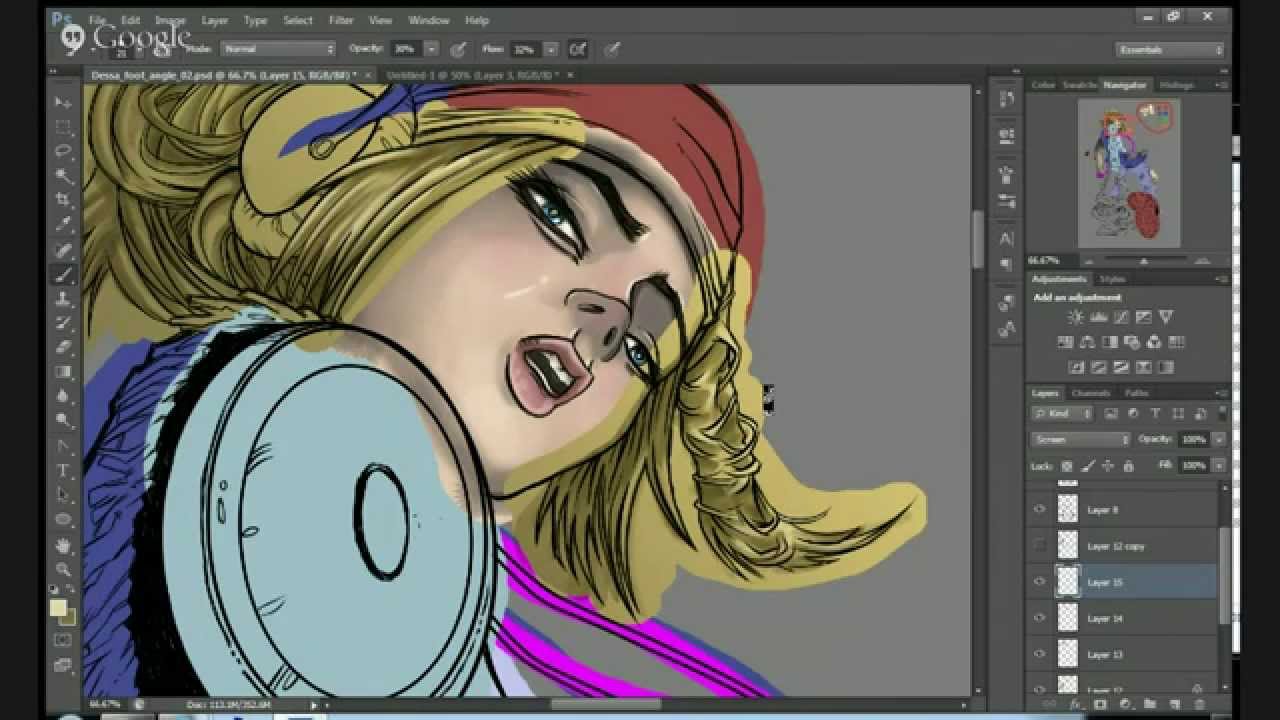Select the Crop tool
1280x720 pixels.
tap(63, 200)
